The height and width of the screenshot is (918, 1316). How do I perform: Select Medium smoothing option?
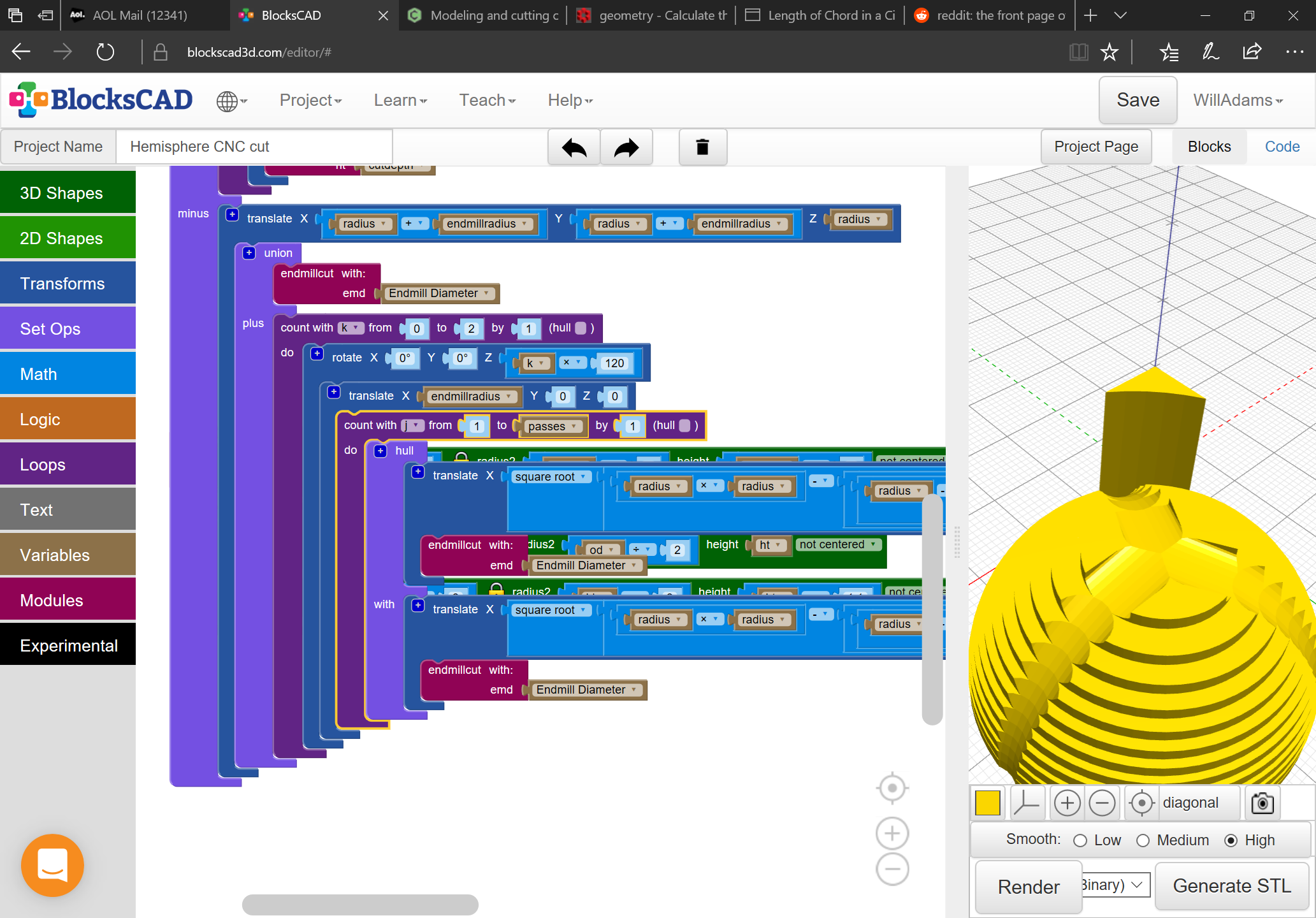coord(1143,840)
